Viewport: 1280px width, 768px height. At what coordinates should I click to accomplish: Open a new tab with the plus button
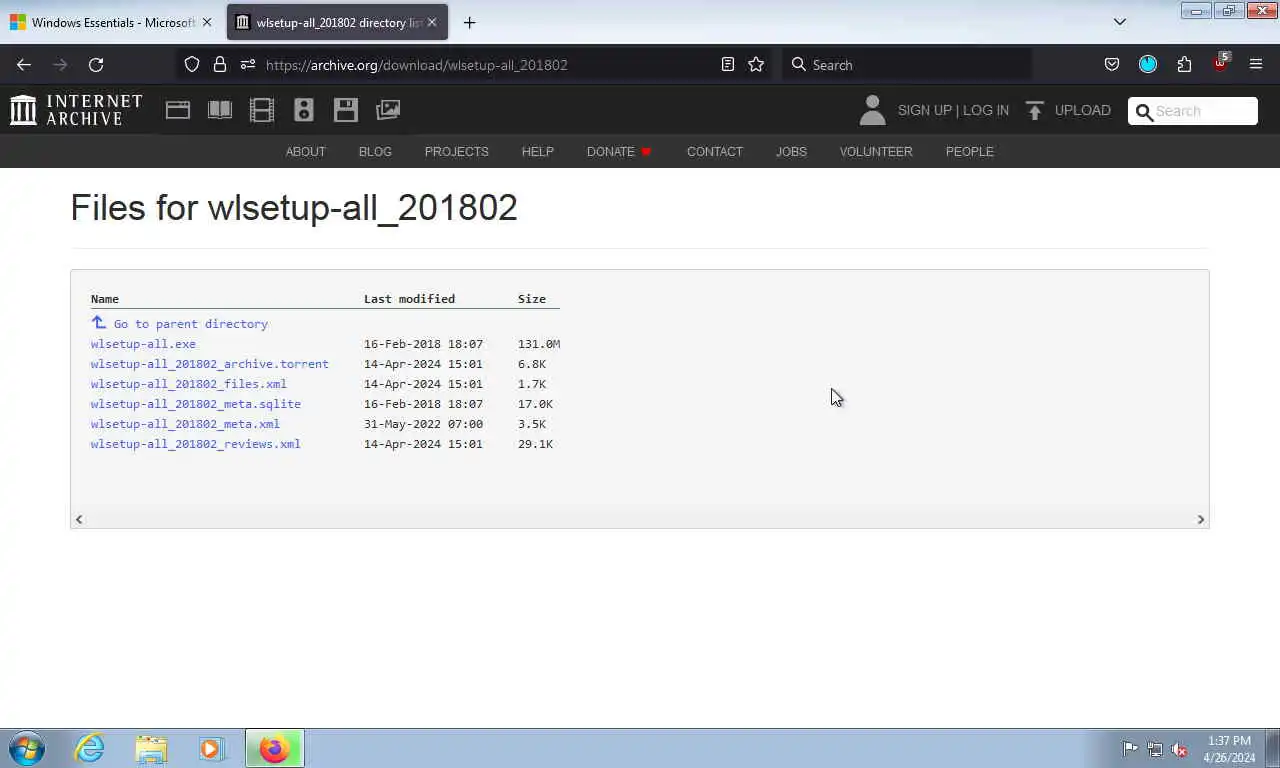pos(469,22)
